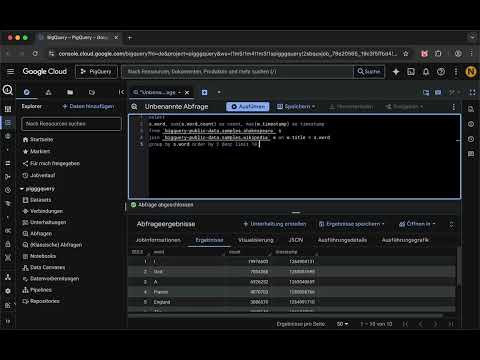480x360 pixels.
Task: Click the browser address bar URL
Action: 227,53
